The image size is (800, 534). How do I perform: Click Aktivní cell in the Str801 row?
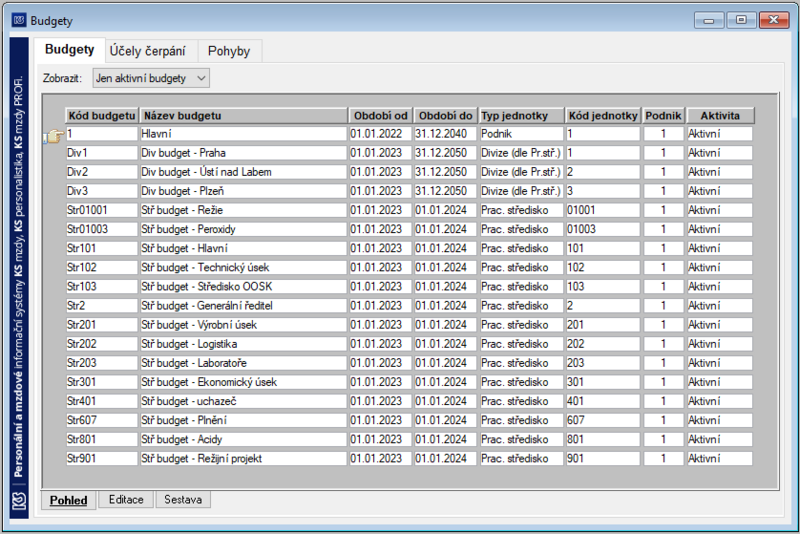(x=719, y=440)
